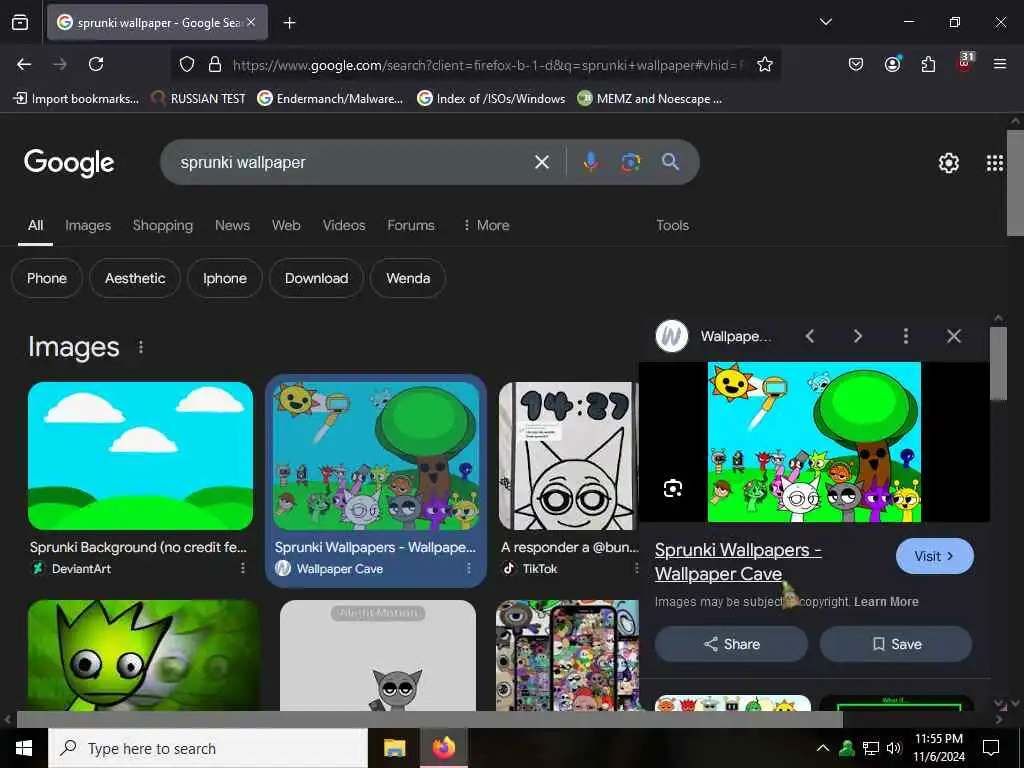Screen dimensions: 1024x768
Task: Click the Firefox taskbar icon
Action: pos(443,748)
